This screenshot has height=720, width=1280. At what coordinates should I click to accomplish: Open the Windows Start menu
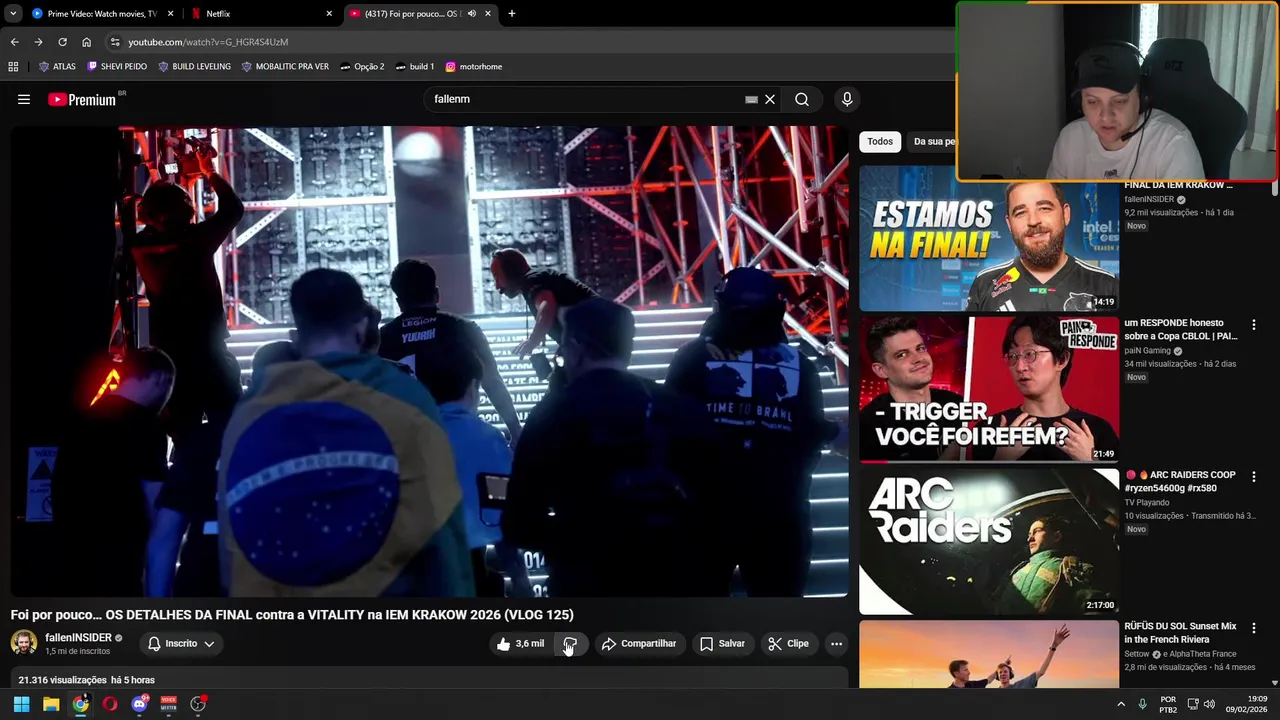pyautogui.click(x=21, y=704)
